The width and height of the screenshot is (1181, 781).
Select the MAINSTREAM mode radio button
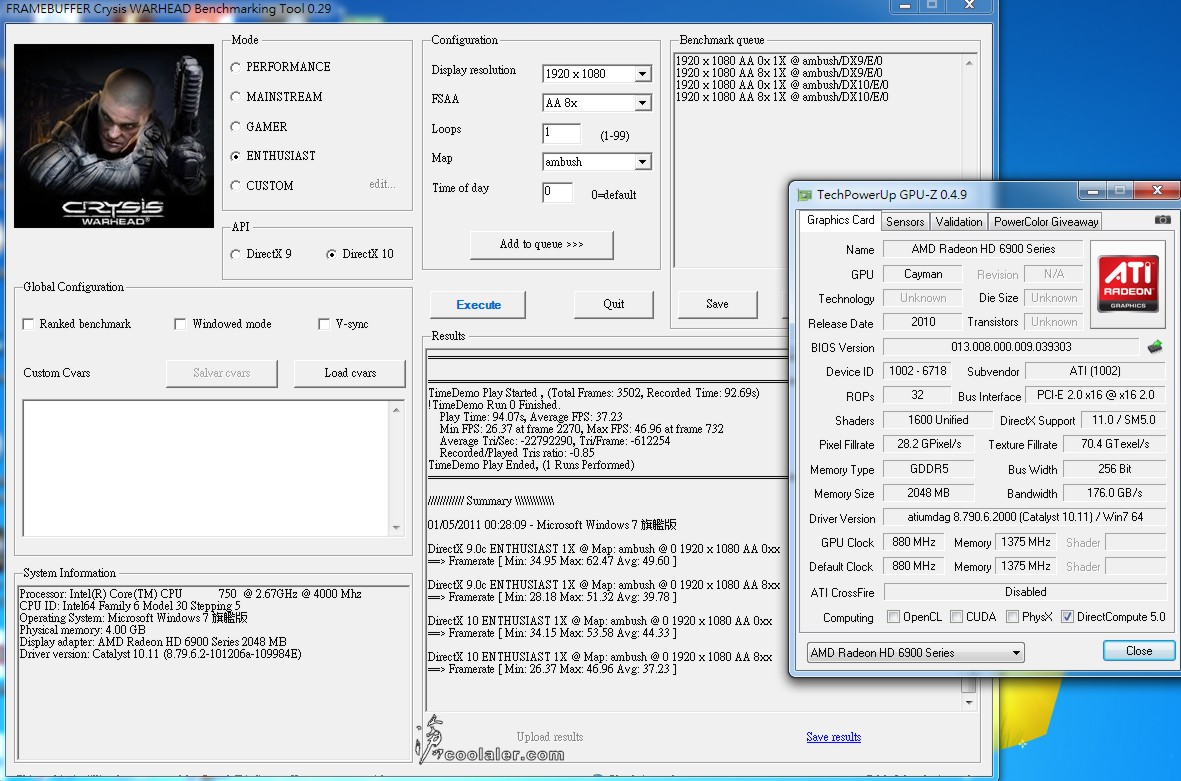pyautogui.click(x=236, y=96)
